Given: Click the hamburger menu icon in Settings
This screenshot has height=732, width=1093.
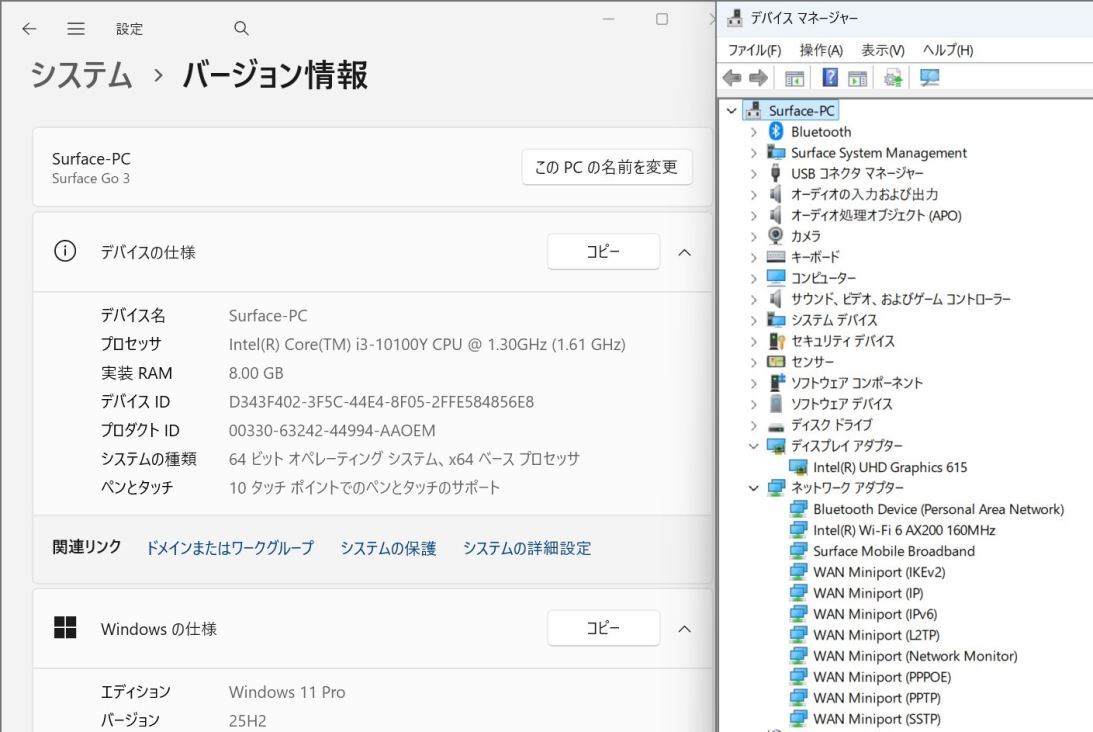Looking at the screenshot, I should coord(76,28).
